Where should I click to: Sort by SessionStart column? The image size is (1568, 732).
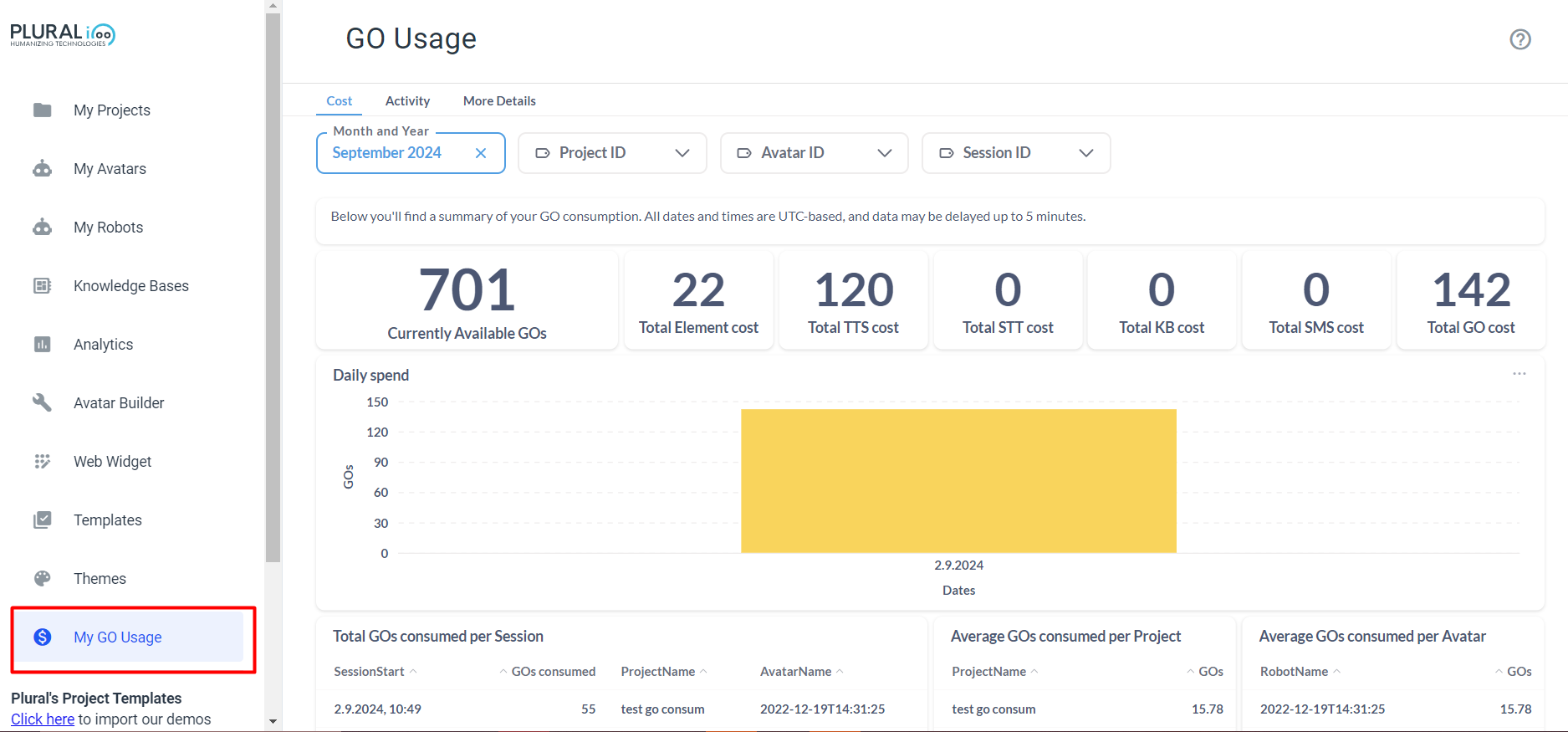point(375,672)
